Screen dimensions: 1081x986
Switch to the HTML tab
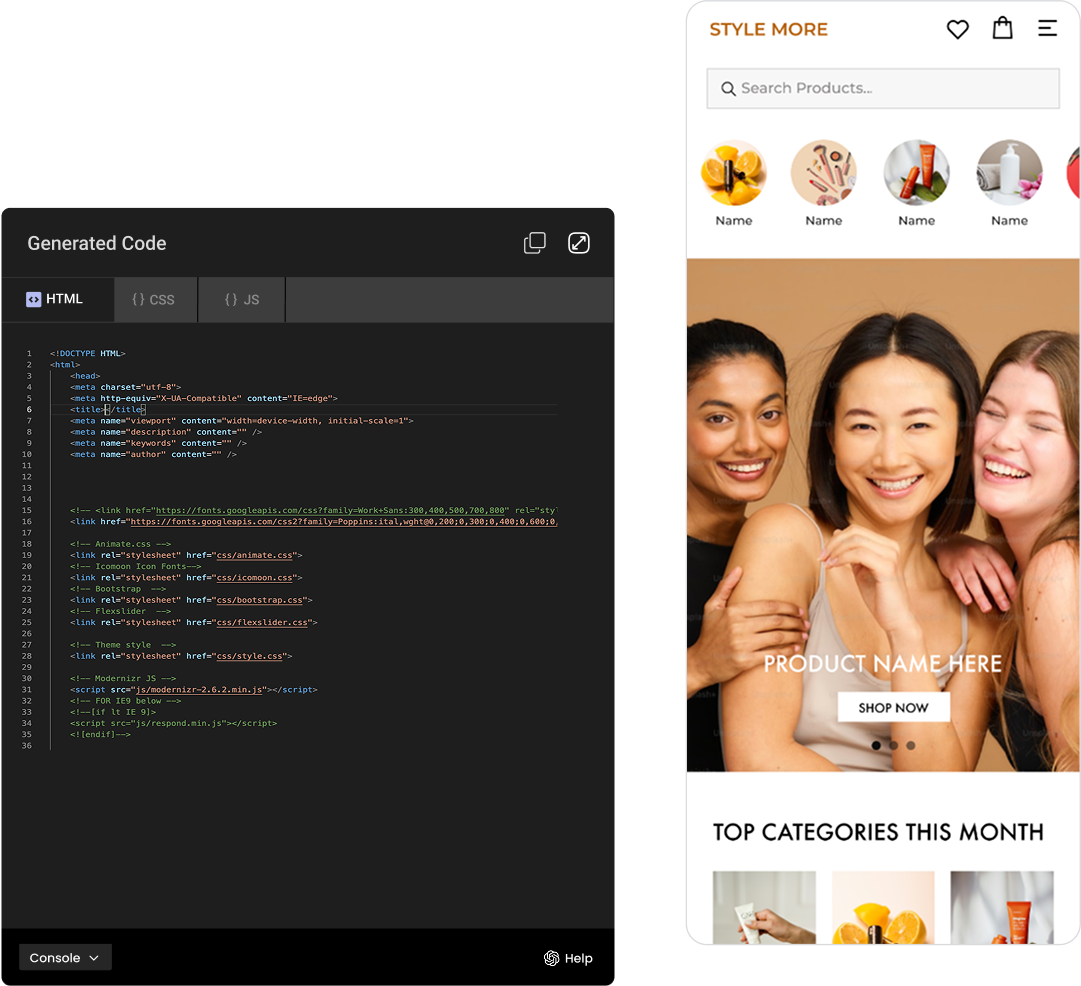pos(57,299)
